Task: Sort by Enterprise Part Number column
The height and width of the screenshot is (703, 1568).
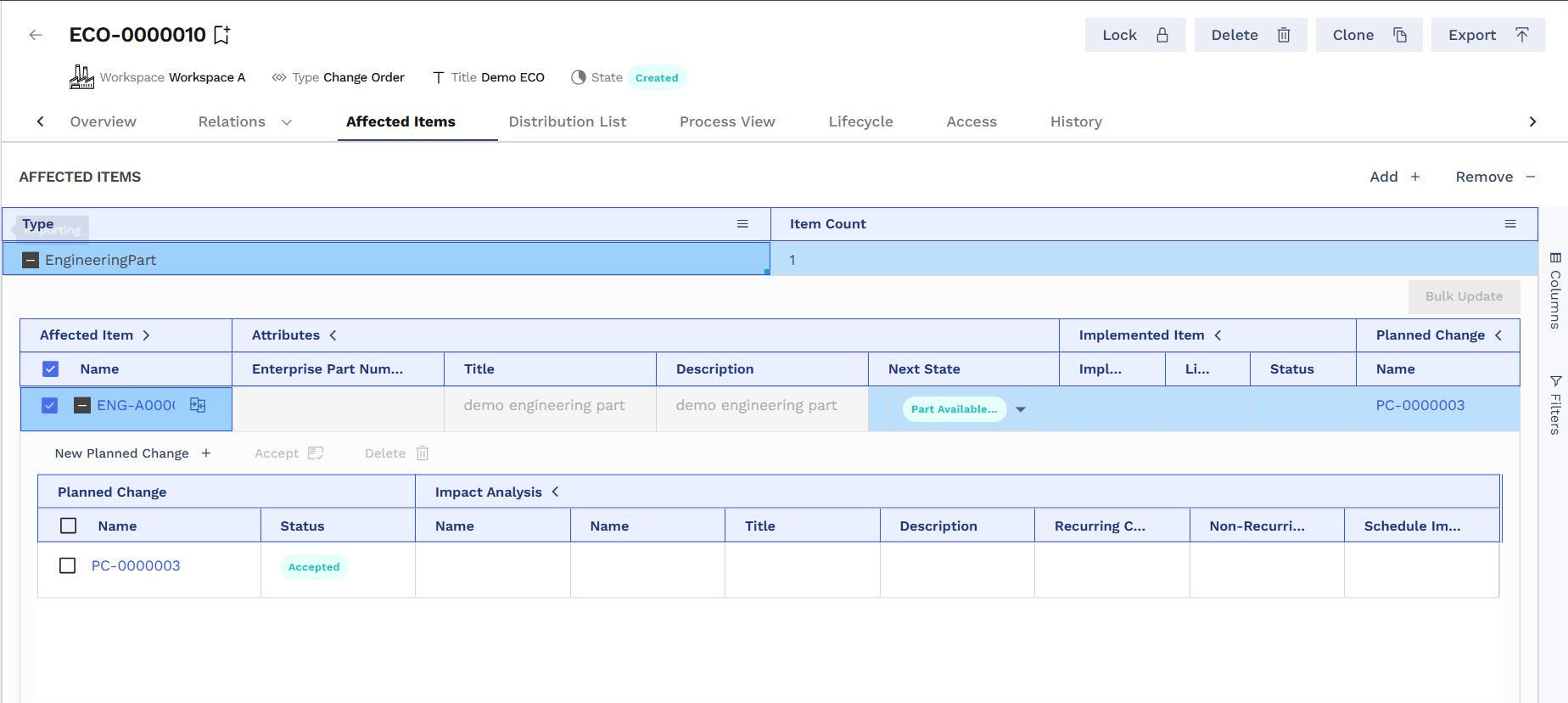Action: pyautogui.click(x=328, y=369)
